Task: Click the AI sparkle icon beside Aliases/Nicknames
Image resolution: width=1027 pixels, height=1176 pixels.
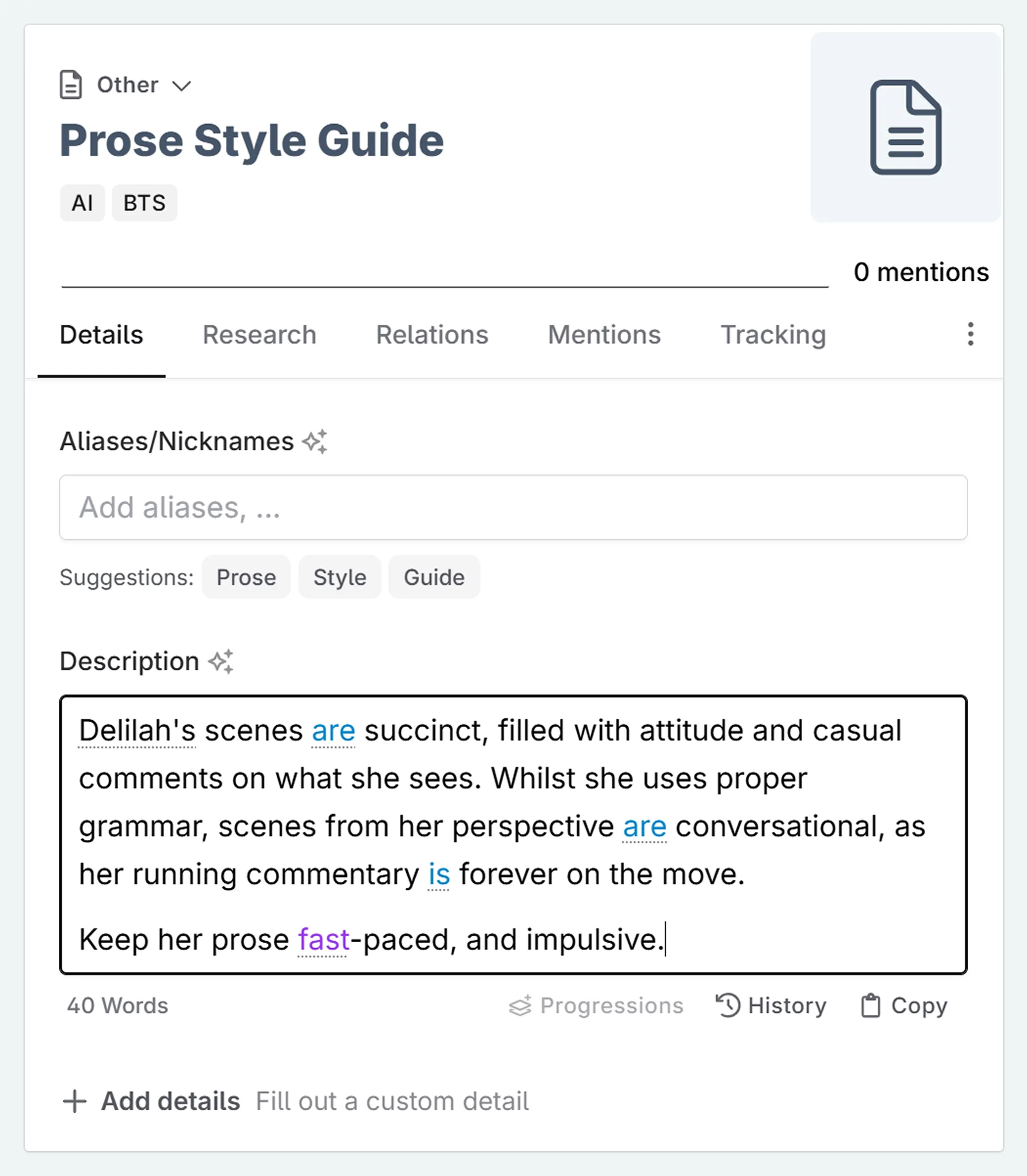Action: click(x=316, y=441)
